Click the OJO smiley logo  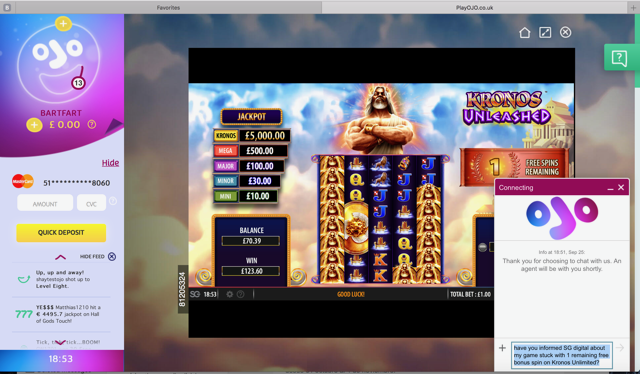coord(58,63)
